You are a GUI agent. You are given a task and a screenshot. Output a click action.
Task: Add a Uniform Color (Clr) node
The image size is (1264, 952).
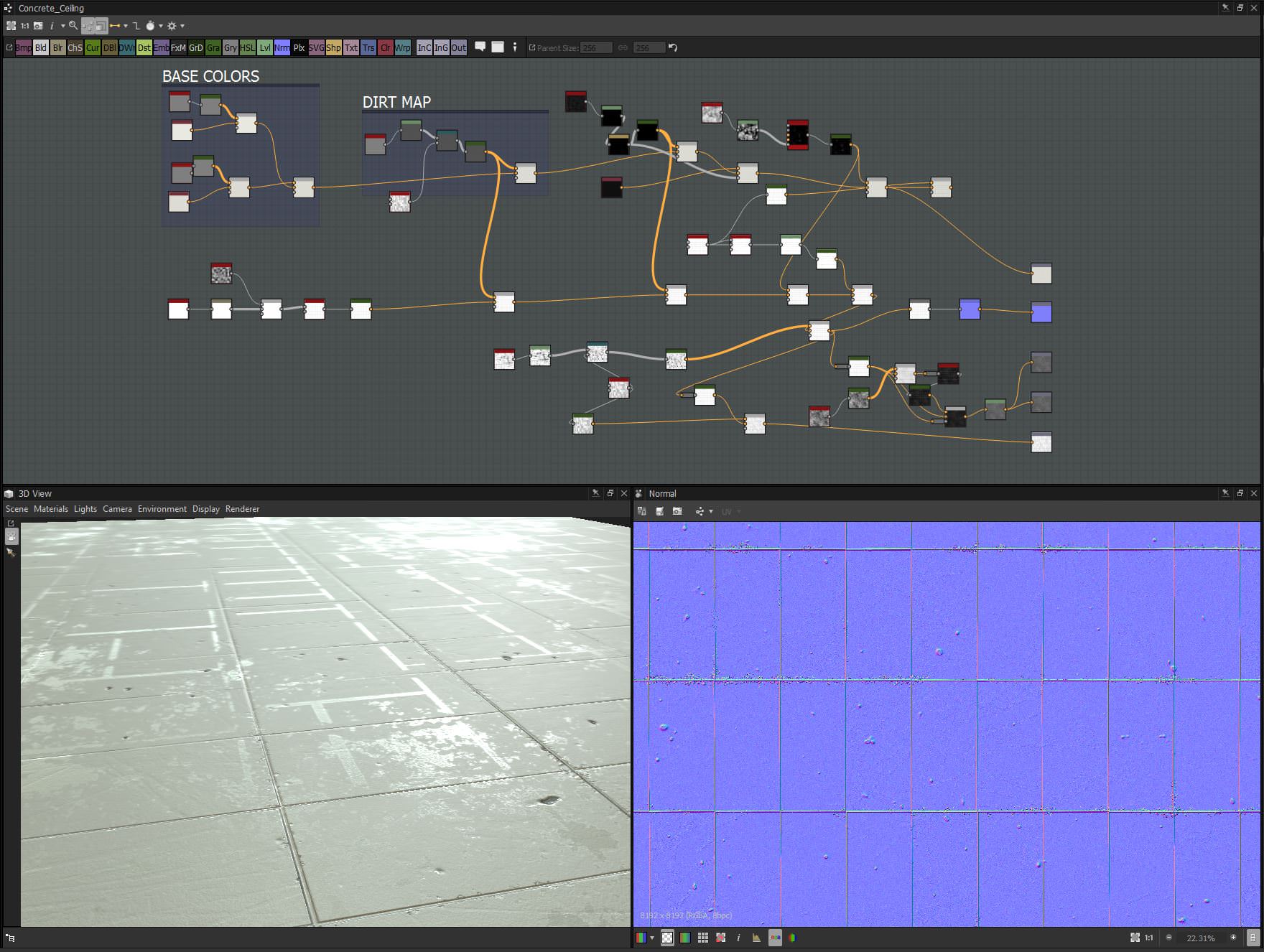pyautogui.click(x=386, y=48)
